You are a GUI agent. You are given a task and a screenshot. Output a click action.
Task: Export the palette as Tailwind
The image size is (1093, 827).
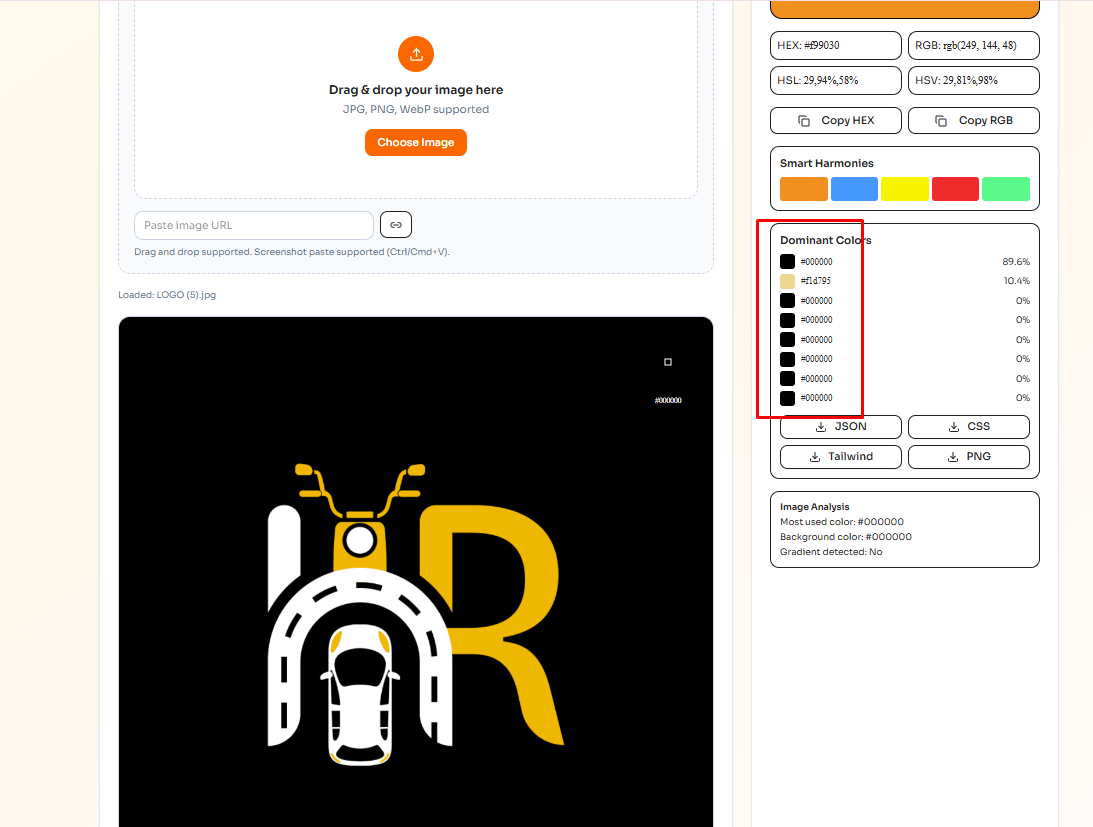click(840, 457)
